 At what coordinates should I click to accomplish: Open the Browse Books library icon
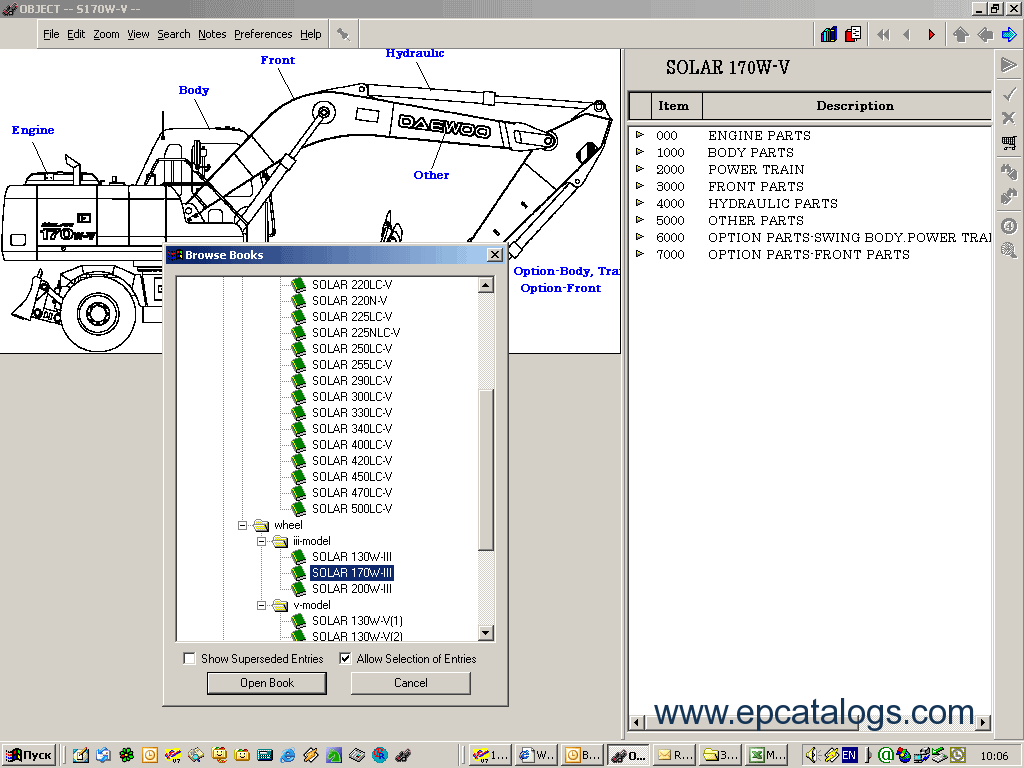(829, 34)
